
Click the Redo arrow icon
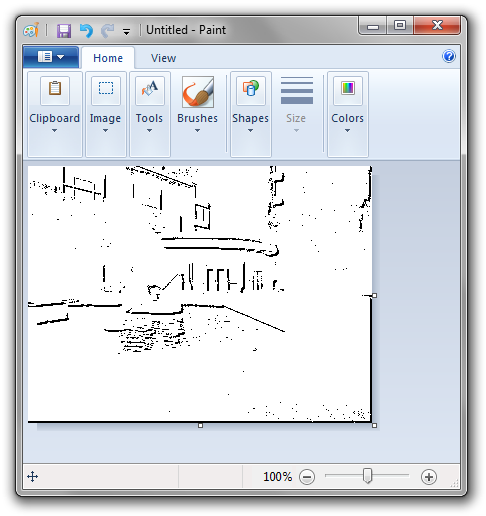click(x=107, y=31)
